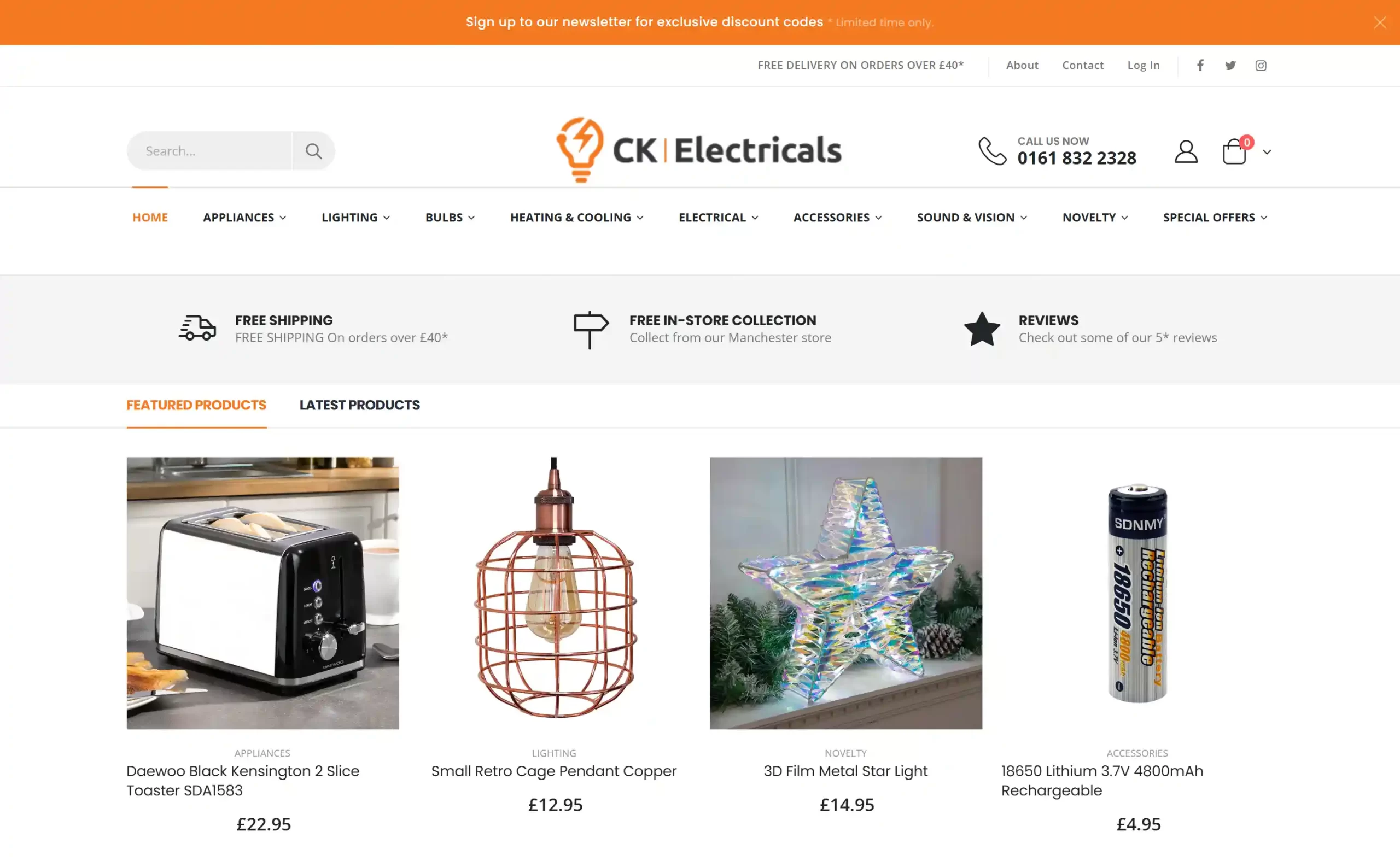Go to the Home menu item

(x=150, y=218)
